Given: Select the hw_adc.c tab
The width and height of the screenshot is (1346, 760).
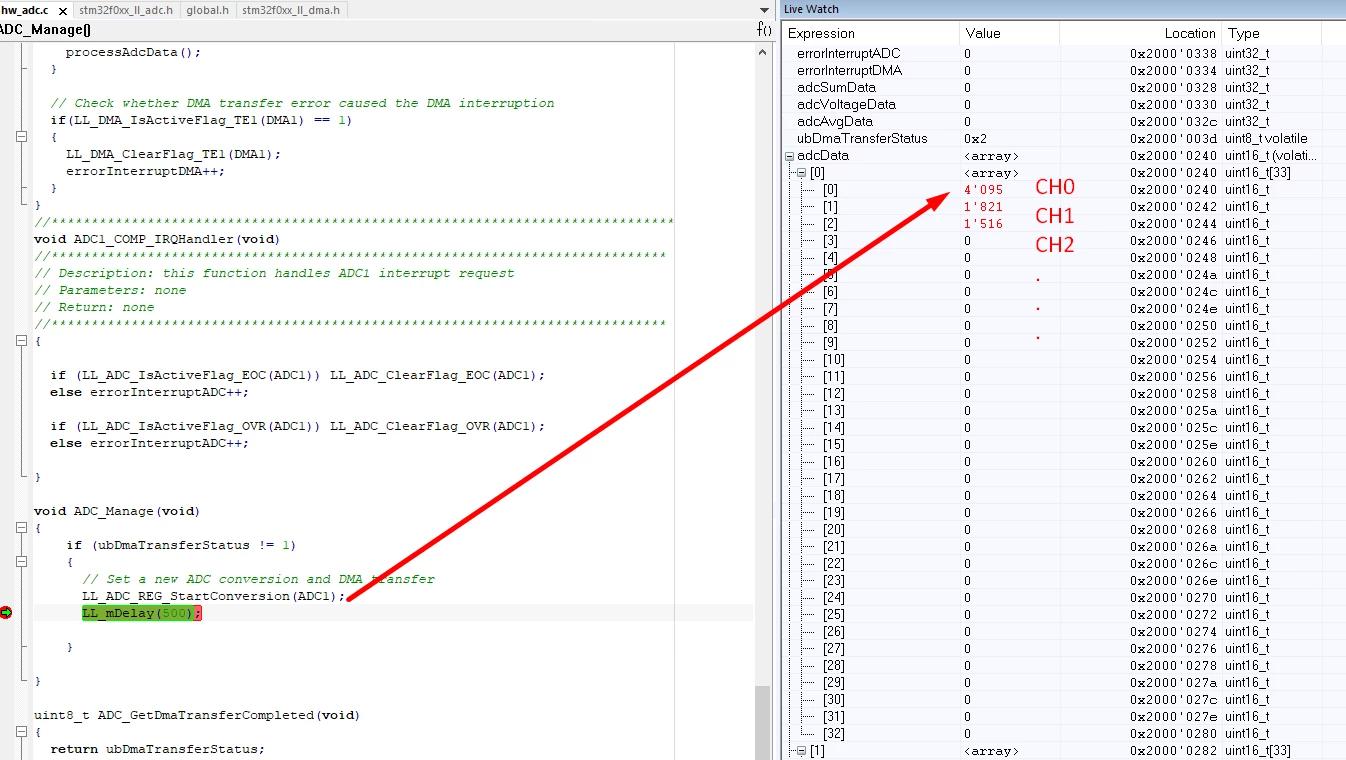Looking at the screenshot, I should coord(27,10).
